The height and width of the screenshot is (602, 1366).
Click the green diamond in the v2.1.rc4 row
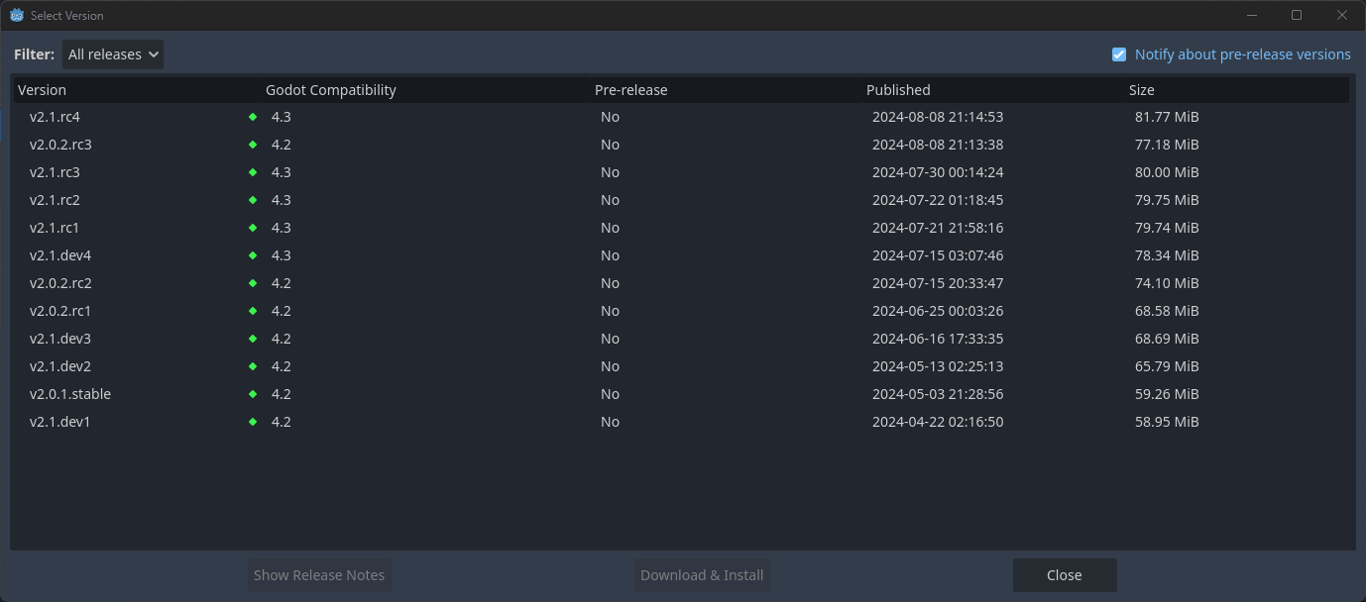click(x=253, y=117)
